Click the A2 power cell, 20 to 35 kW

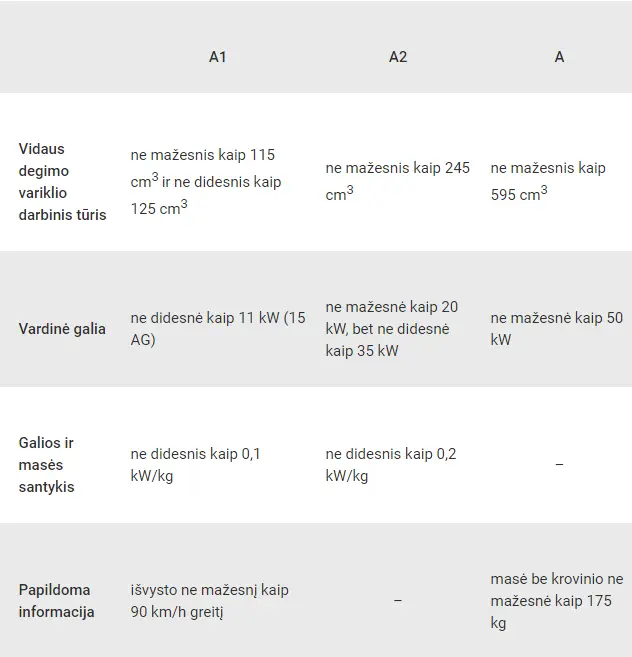(391, 328)
